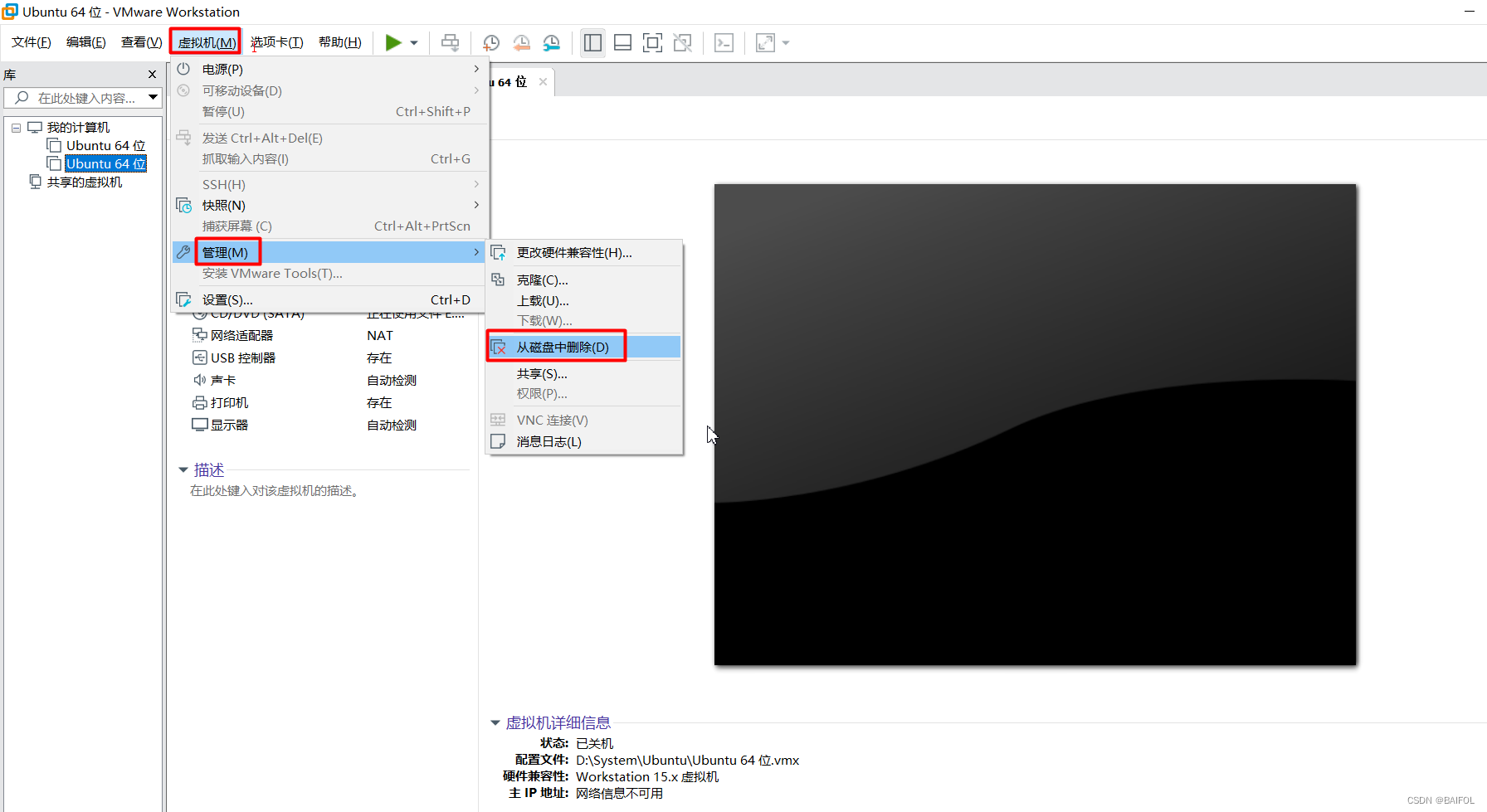The image size is (1487, 812).
Task: Click 共享(S)... menu item
Action: tap(584, 374)
